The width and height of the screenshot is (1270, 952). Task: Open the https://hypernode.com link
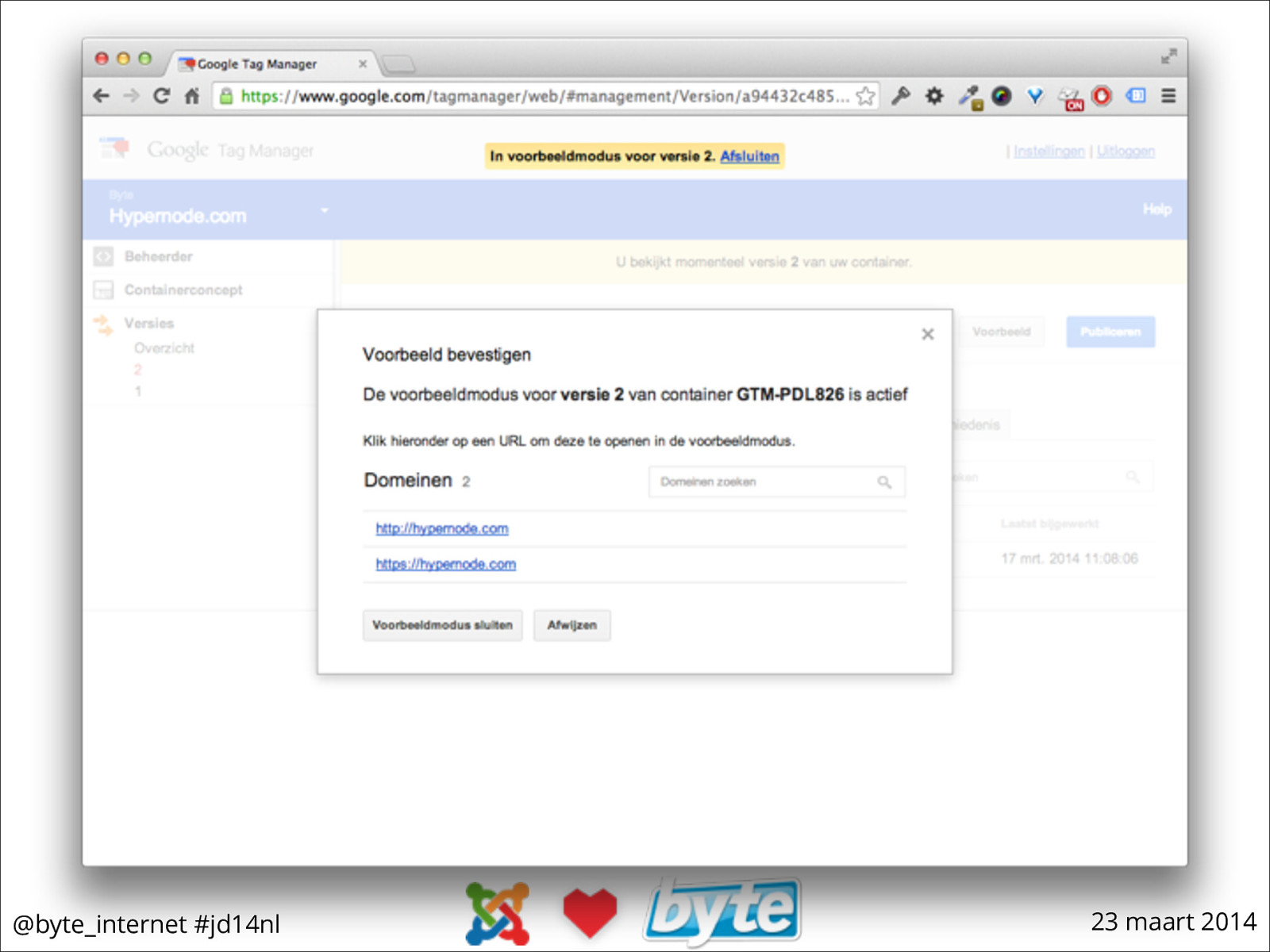[446, 564]
